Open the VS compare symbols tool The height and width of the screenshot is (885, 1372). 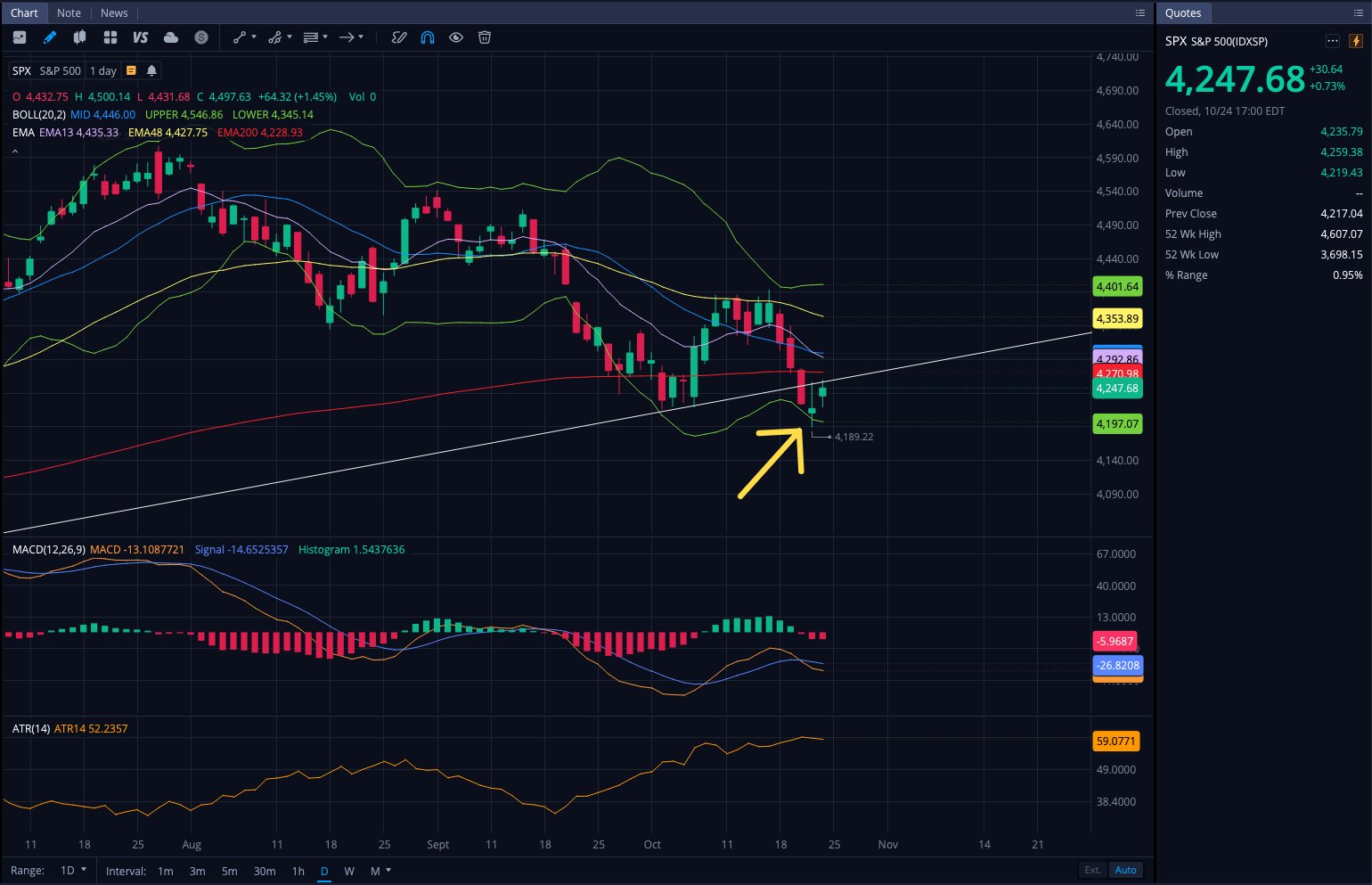(x=140, y=37)
